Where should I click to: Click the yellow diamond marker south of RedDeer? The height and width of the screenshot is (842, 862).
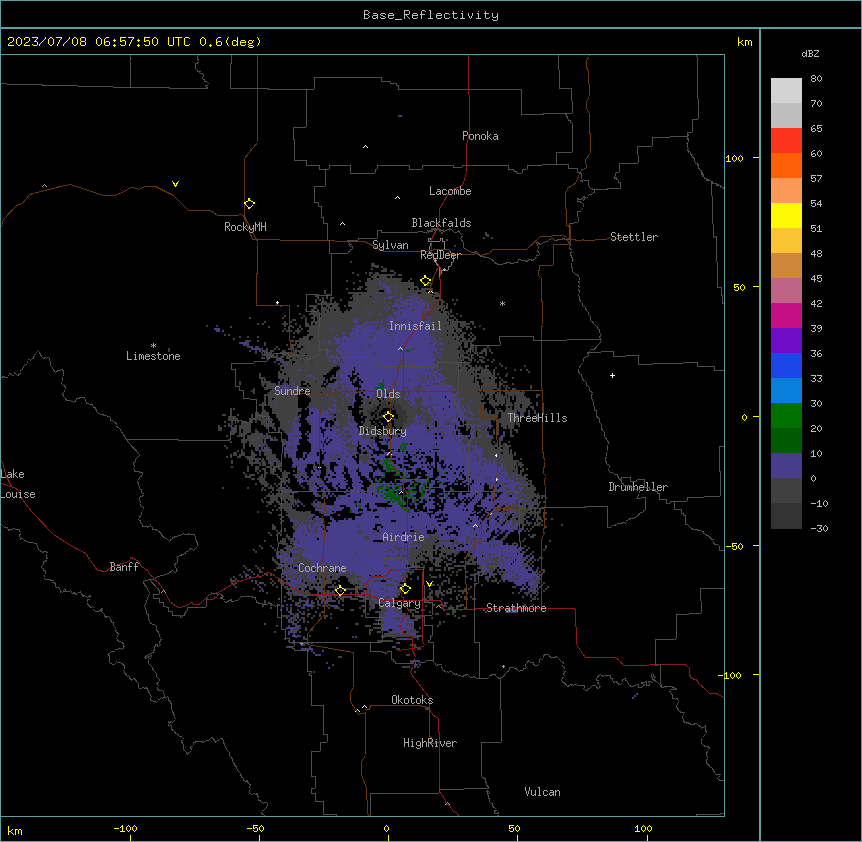pos(426,281)
